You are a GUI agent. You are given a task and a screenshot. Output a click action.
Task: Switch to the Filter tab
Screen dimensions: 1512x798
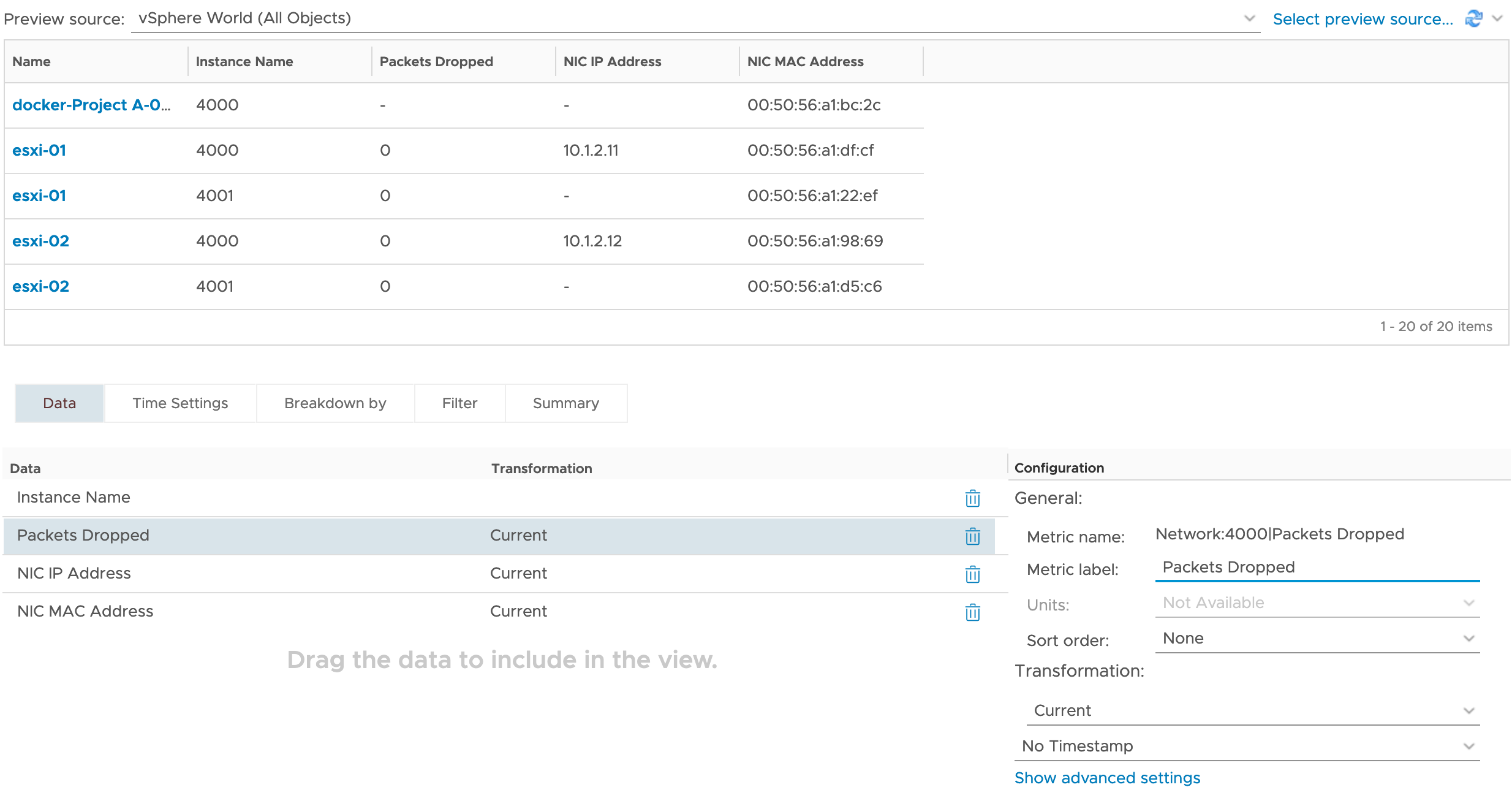point(459,403)
